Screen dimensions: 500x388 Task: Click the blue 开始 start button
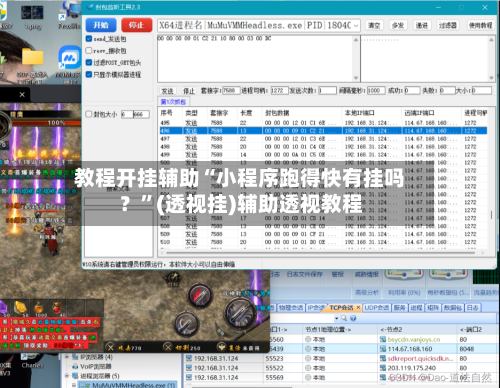[x=101, y=25]
